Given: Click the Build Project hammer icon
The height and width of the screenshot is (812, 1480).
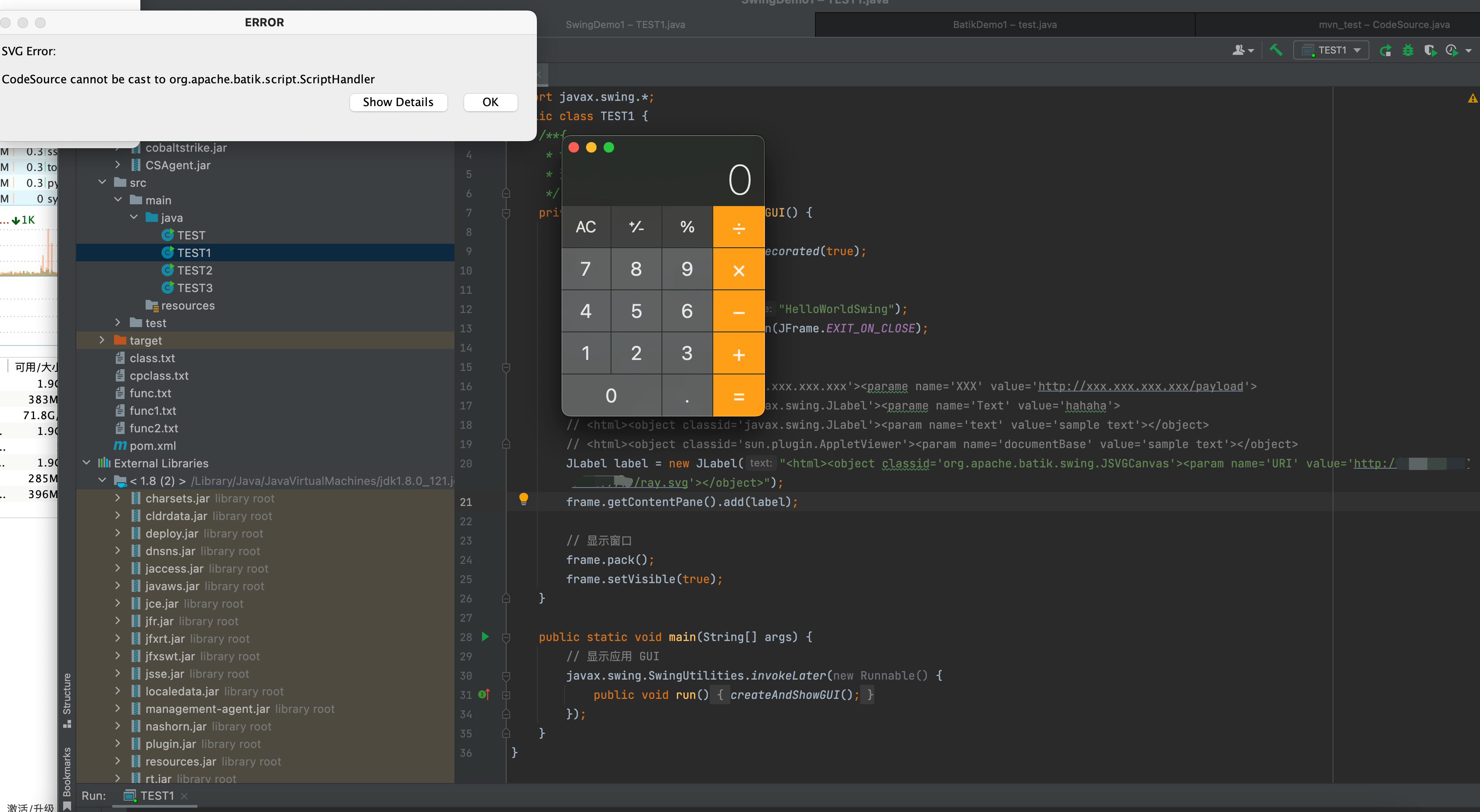Looking at the screenshot, I should 1276,50.
